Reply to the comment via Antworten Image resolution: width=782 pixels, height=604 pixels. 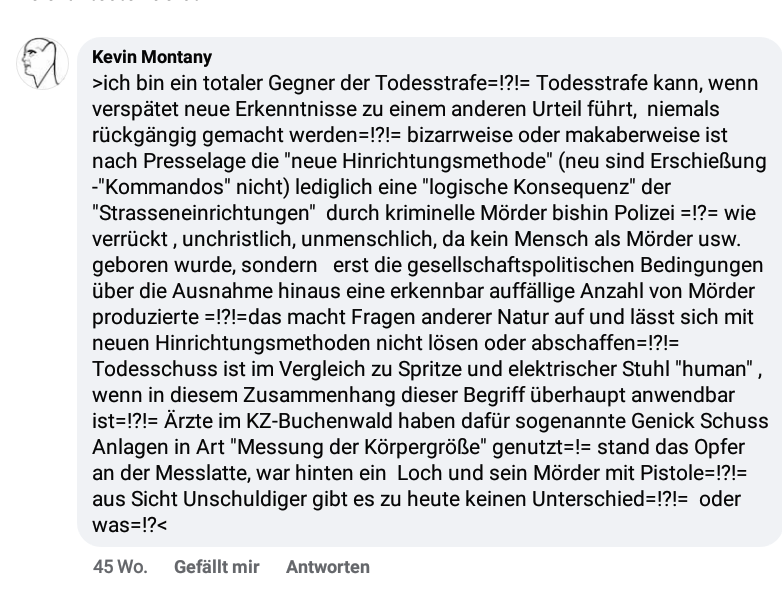pos(328,567)
